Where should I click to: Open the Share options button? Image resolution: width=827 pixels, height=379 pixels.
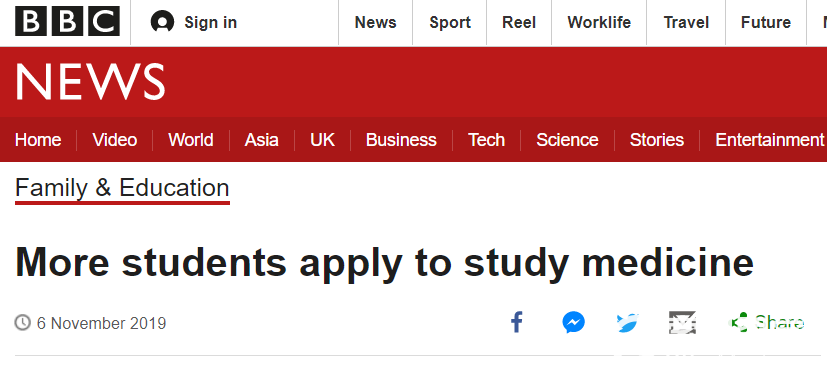[766, 322]
